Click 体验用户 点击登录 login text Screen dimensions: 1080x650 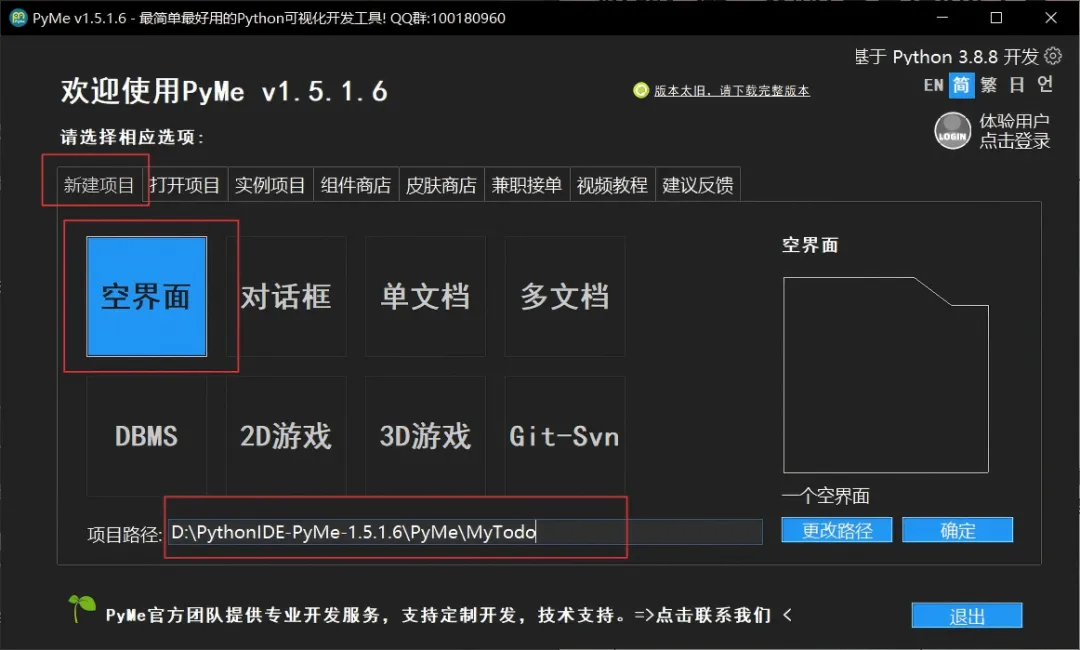click(x=1015, y=131)
